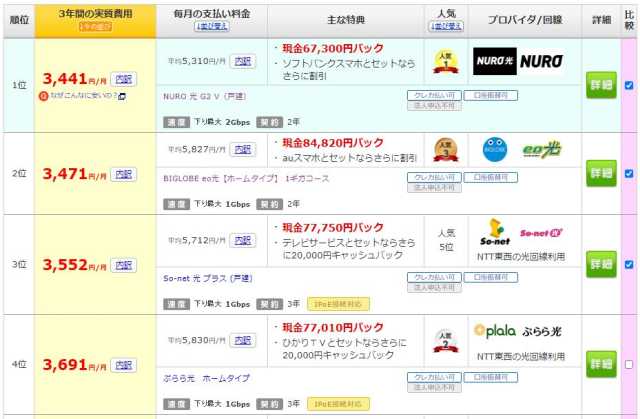Image resolution: width=640 pixels, height=419 pixels.
Task: Click the pink So-net 光 logo
Action: tap(541, 233)
